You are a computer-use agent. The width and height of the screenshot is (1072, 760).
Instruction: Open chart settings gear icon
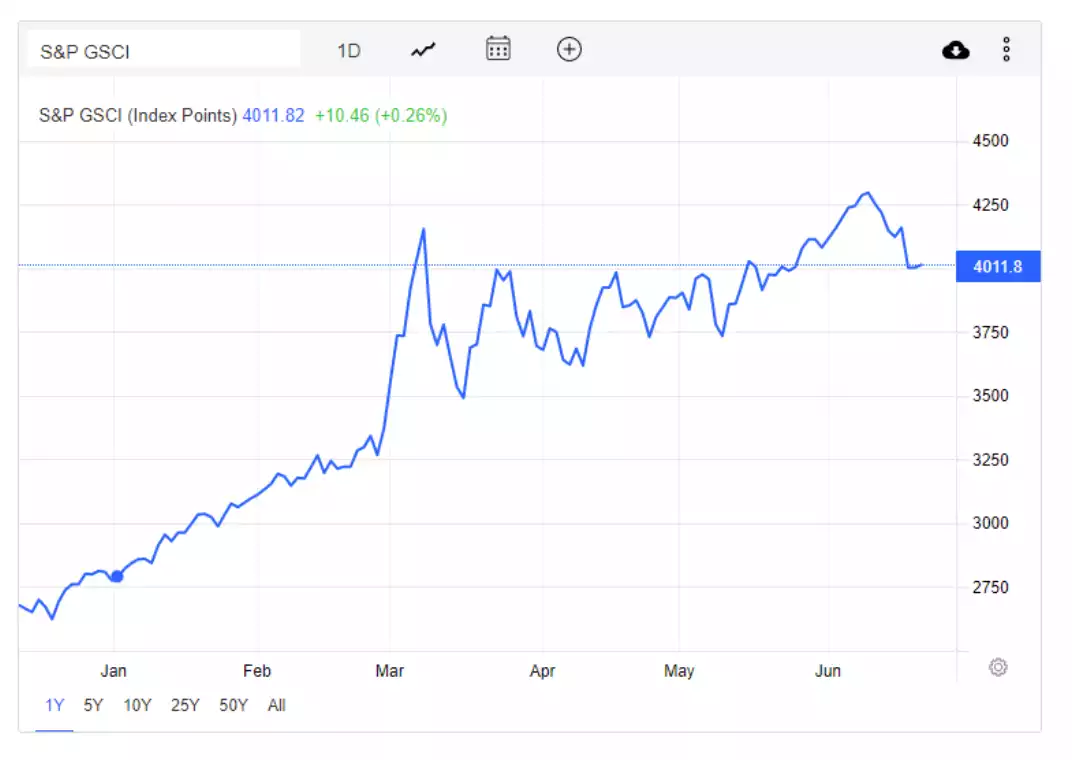[997, 667]
